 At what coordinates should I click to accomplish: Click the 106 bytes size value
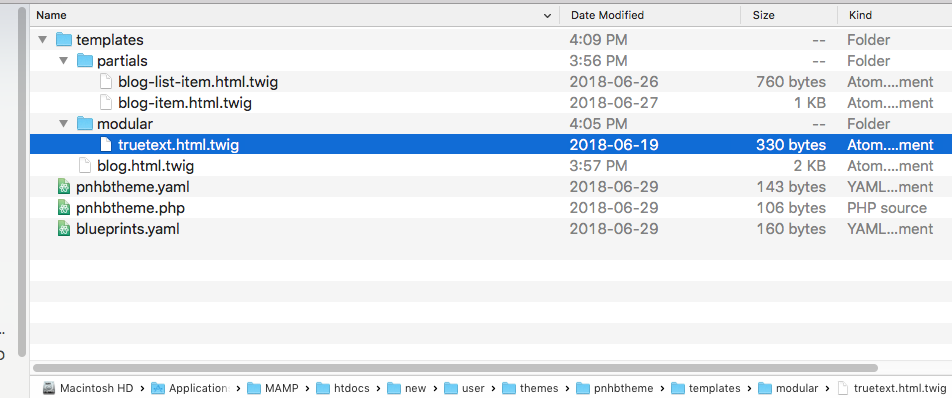[x=791, y=208]
